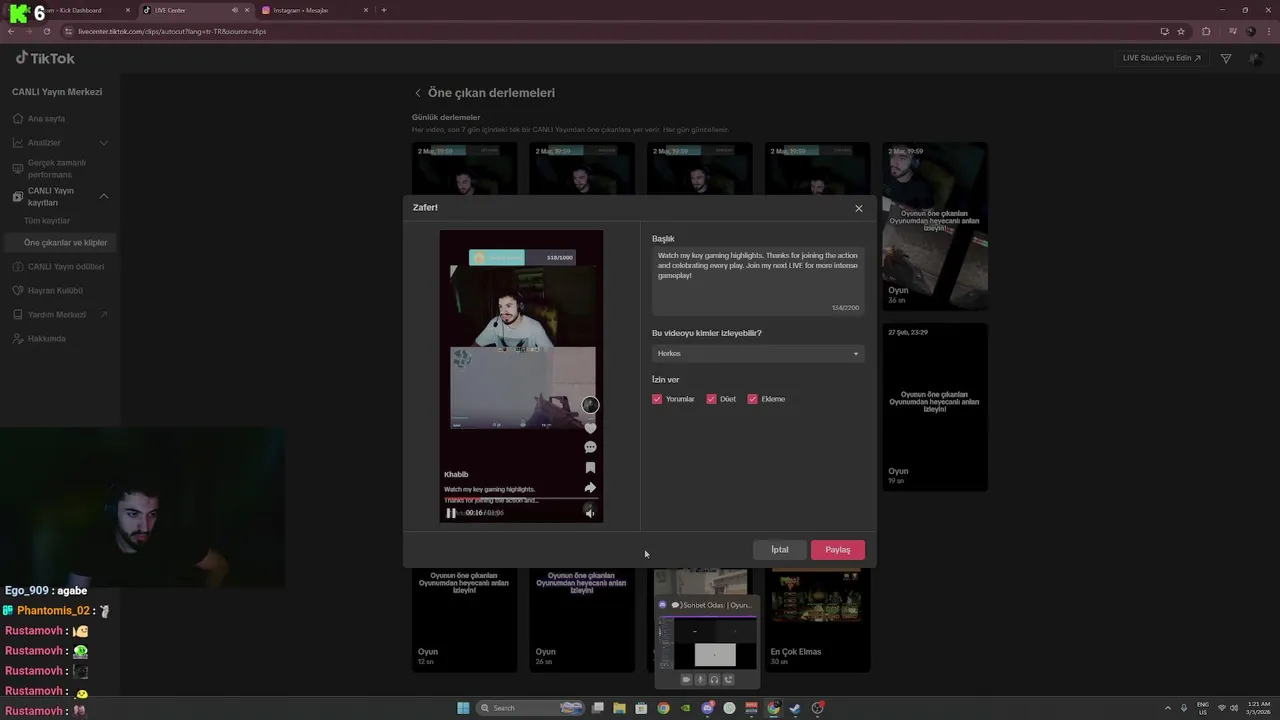
Task: Open the Windows Start menu
Action: (463, 708)
